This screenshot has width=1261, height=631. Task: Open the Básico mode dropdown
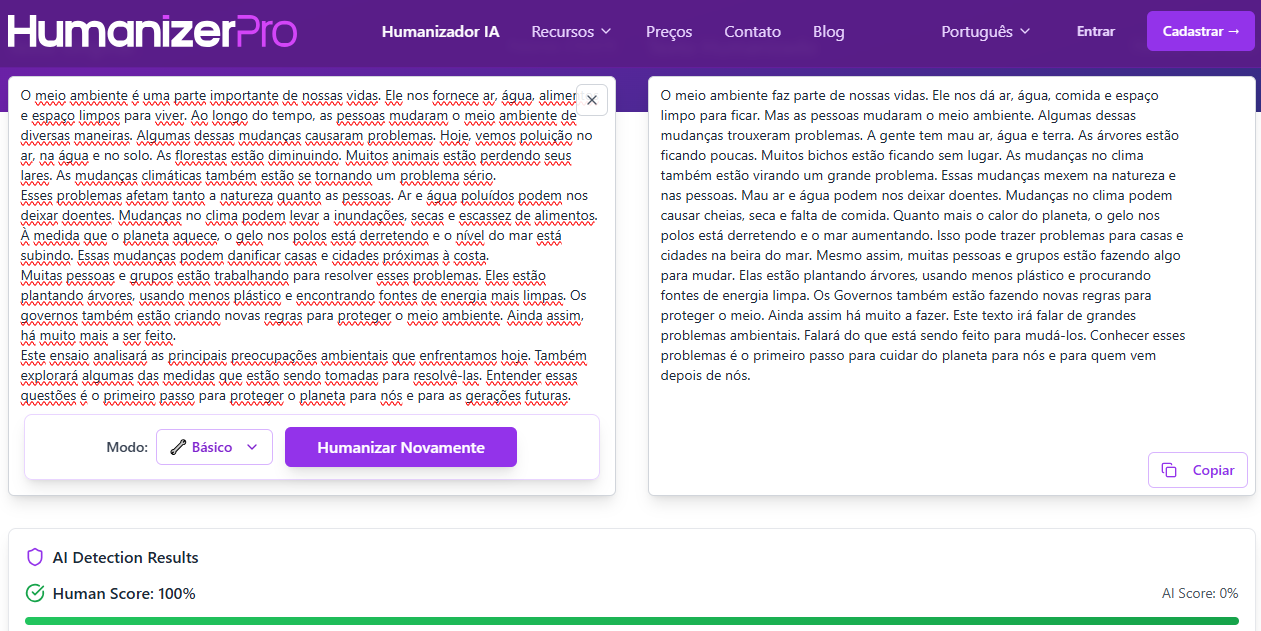pos(214,447)
